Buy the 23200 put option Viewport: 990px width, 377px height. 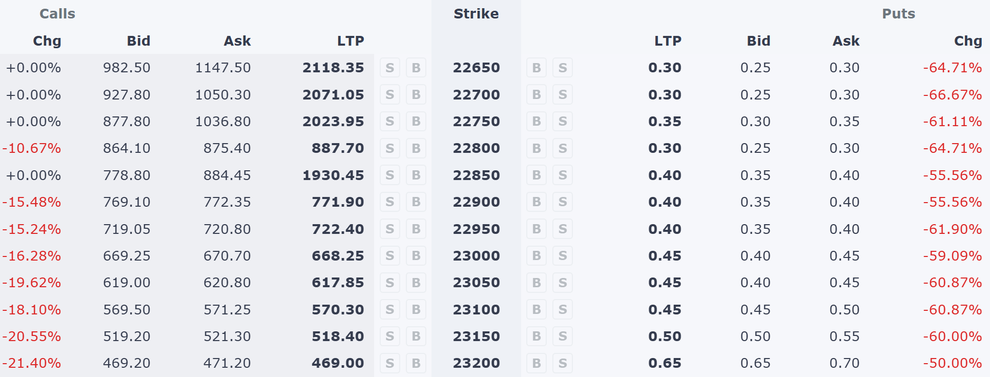pyautogui.click(x=537, y=363)
